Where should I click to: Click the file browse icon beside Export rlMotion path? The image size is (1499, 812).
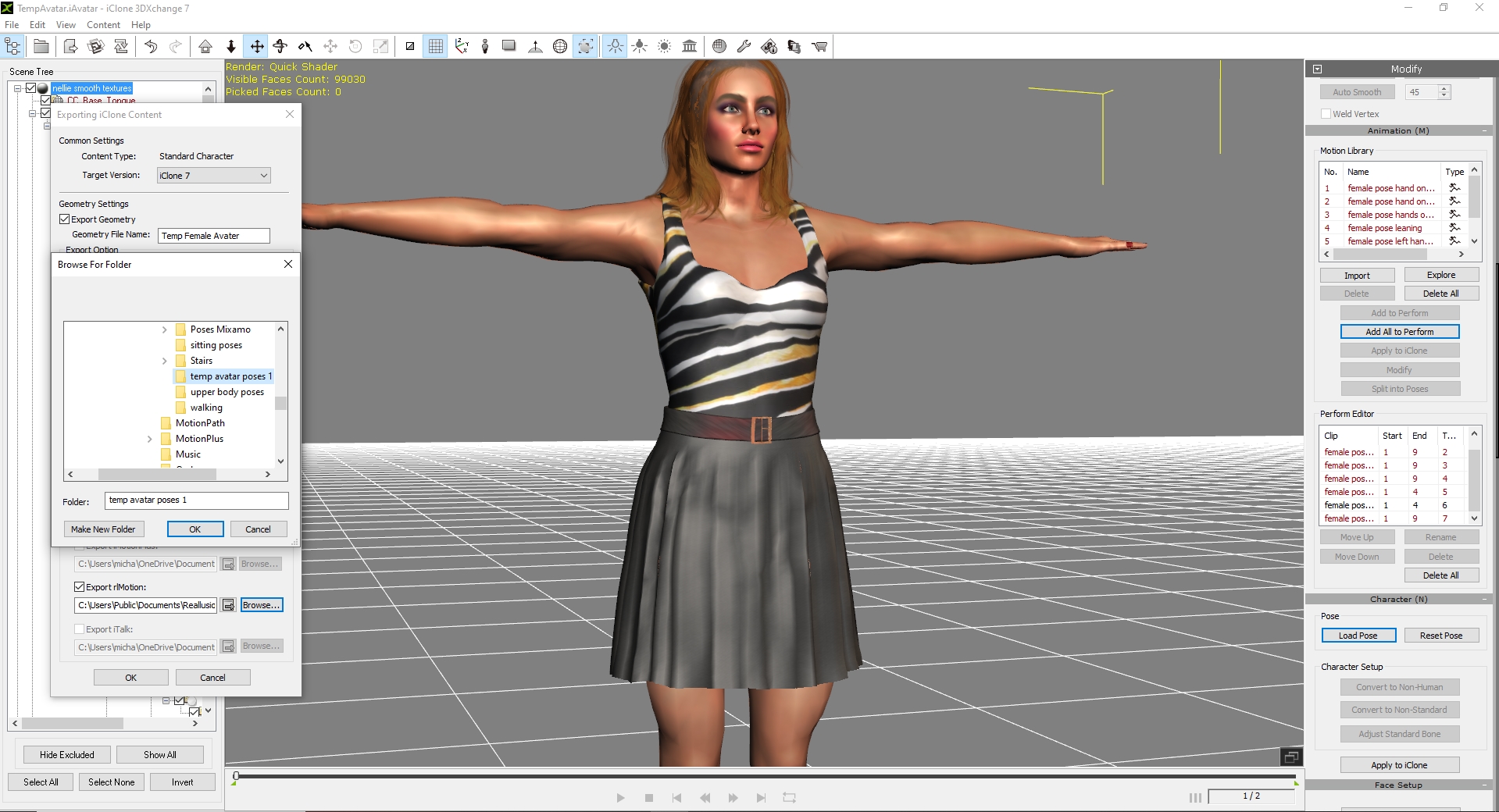tap(229, 605)
